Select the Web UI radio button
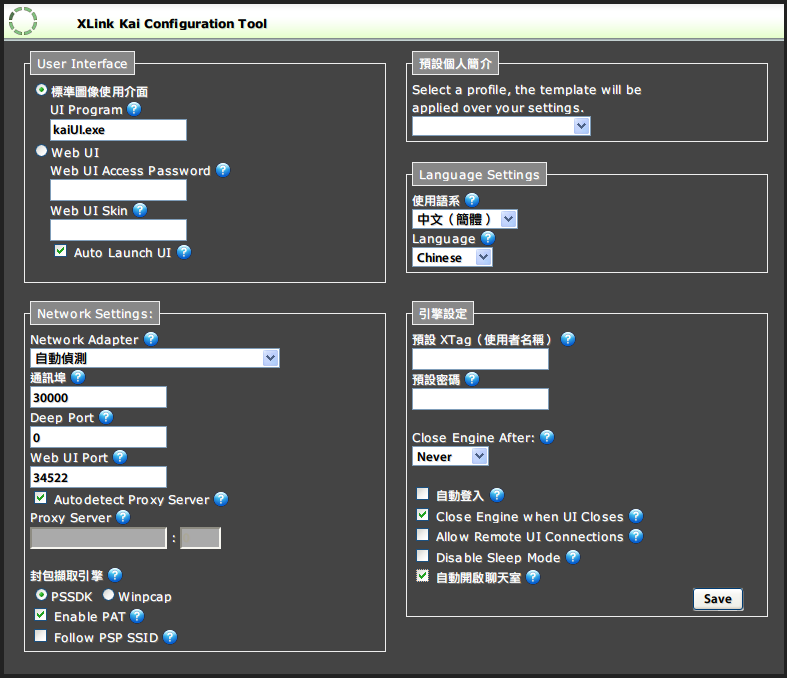 41,152
